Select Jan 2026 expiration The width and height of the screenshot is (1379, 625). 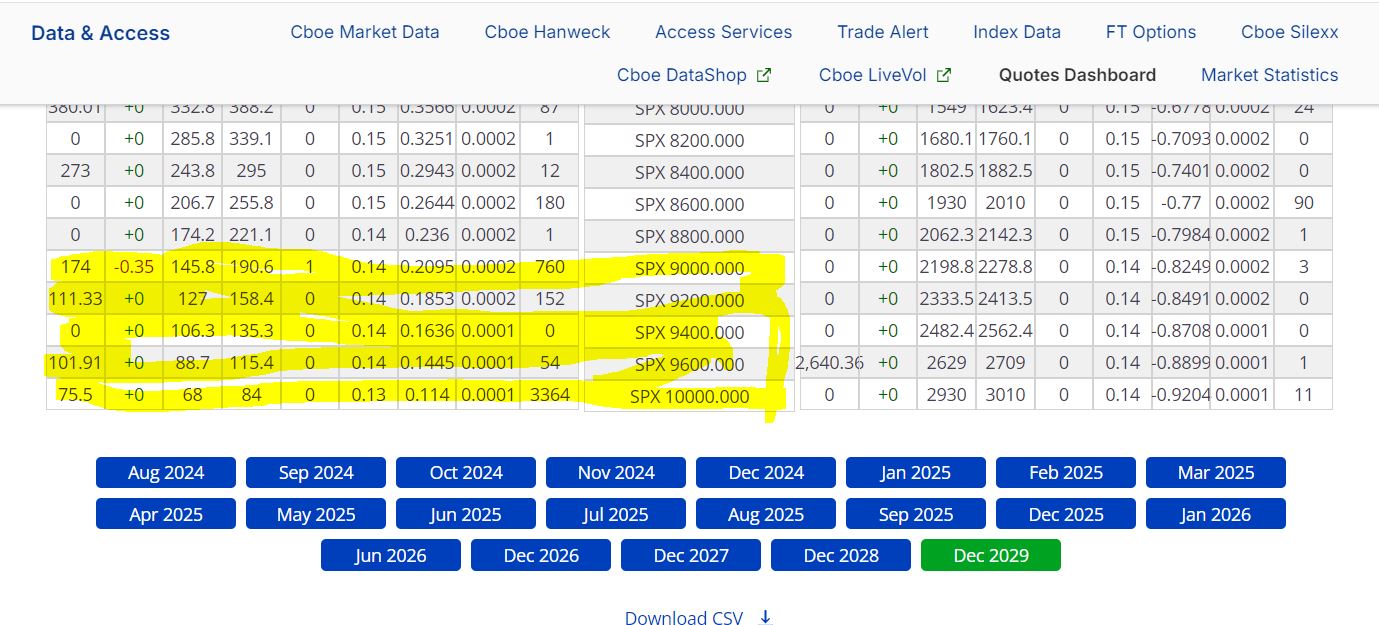[x=1216, y=514]
